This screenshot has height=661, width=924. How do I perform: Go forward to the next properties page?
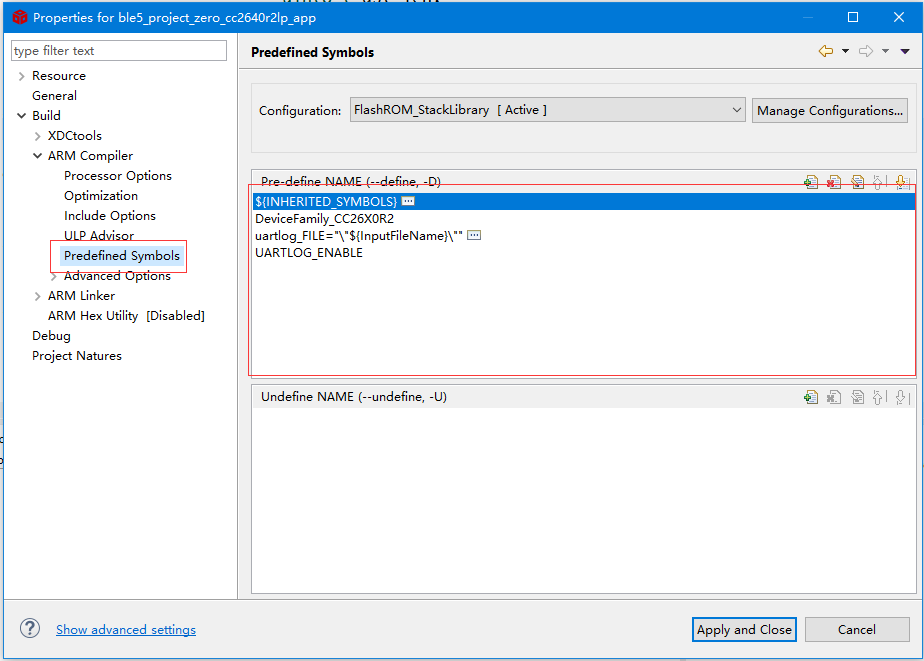tap(866, 51)
